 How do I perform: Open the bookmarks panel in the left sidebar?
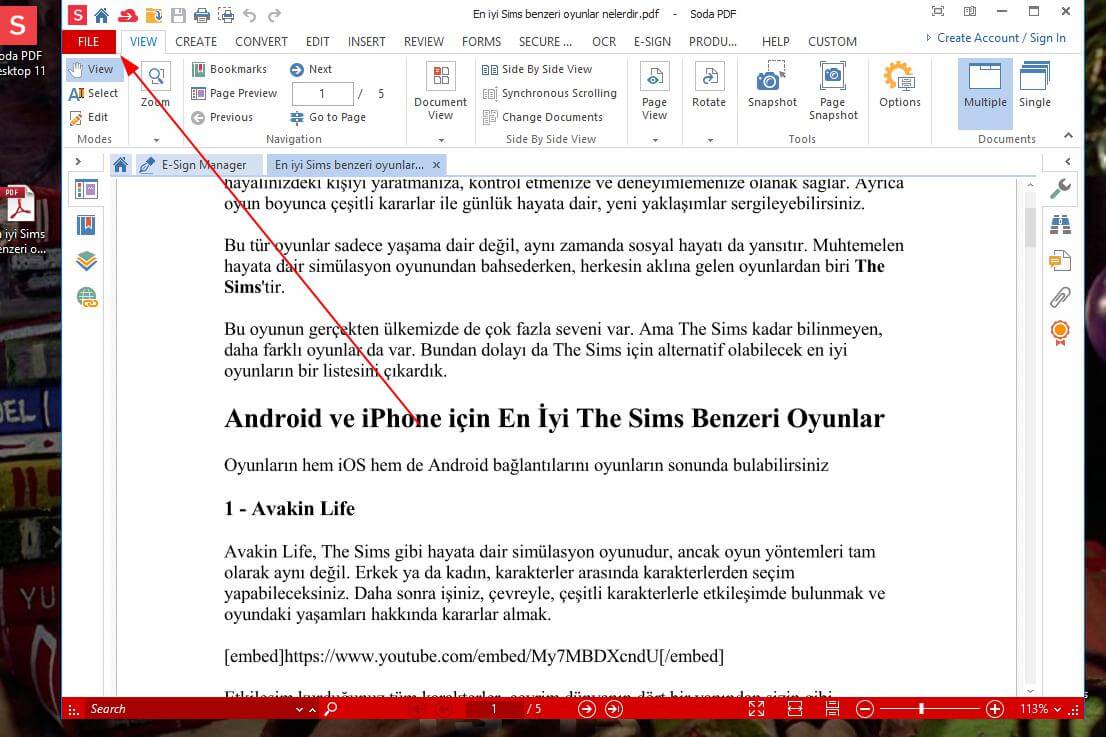[86, 225]
